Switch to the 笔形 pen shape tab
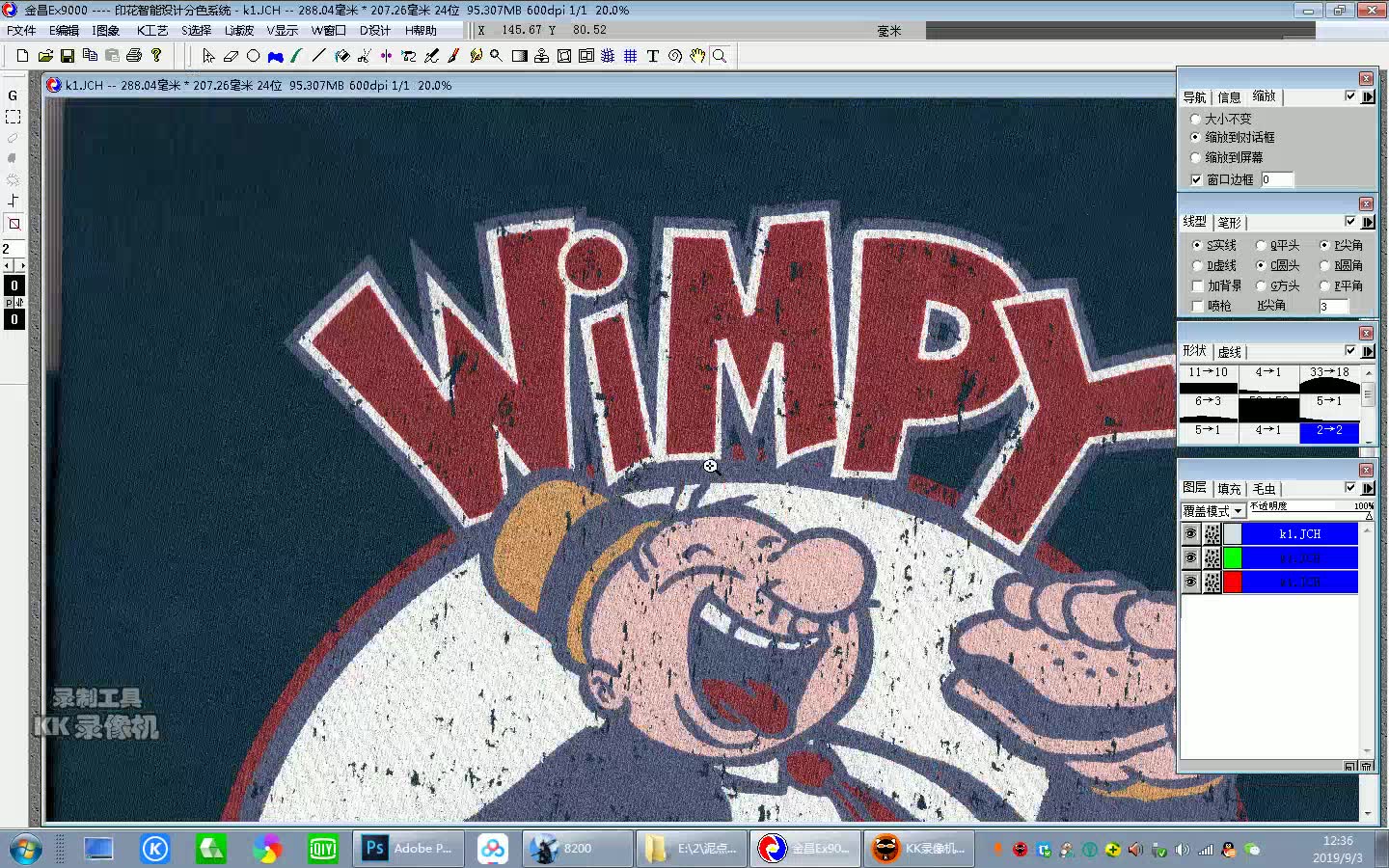The image size is (1389, 868). tap(1229, 223)
